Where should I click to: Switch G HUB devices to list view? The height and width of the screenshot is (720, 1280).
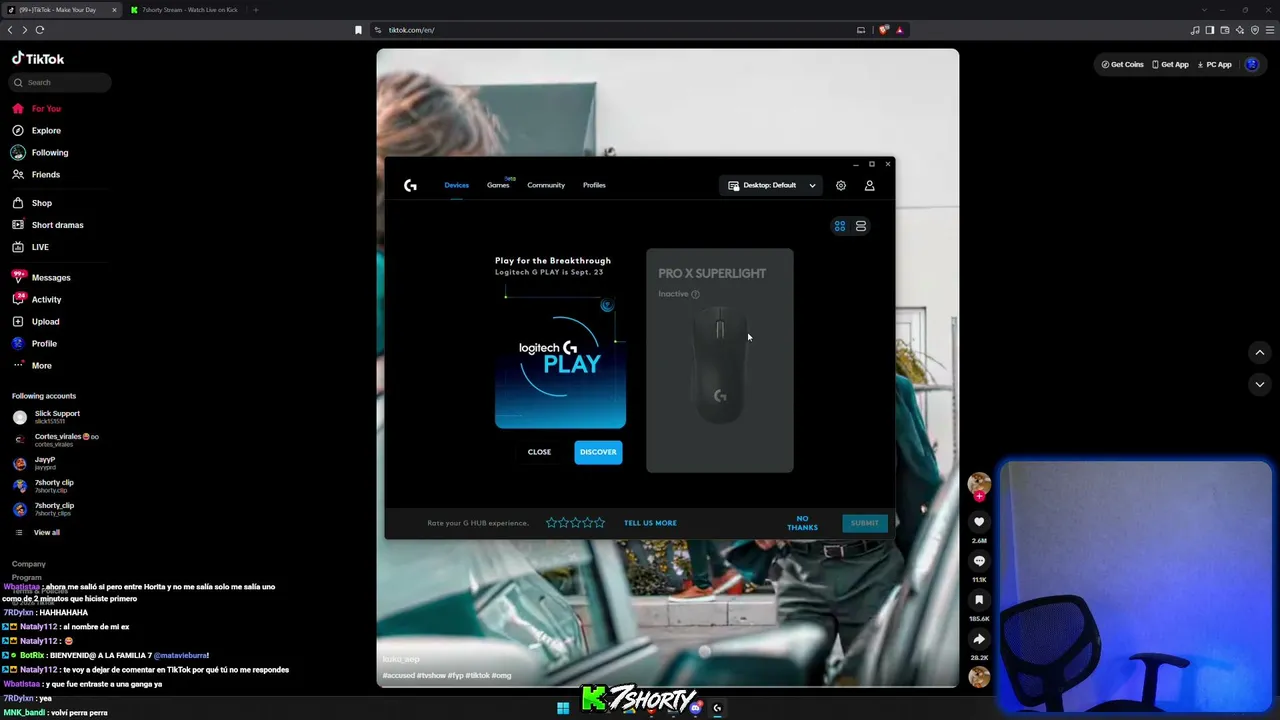861,226
